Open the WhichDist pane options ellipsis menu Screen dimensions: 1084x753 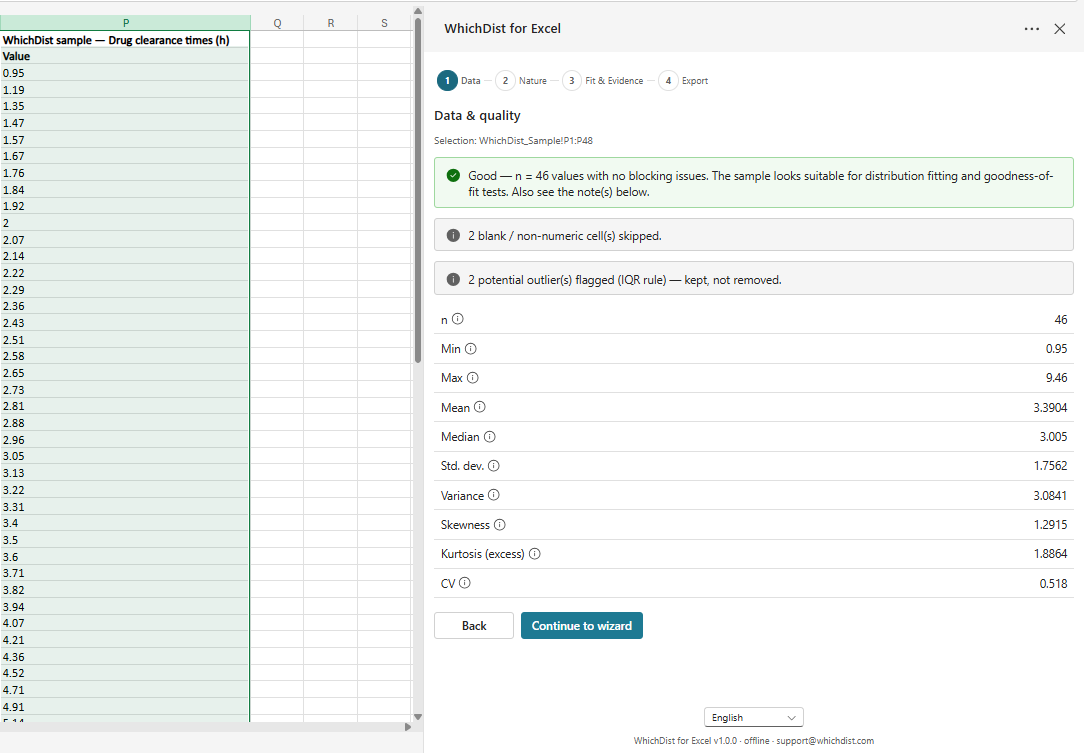click(x=1031, y=29)
